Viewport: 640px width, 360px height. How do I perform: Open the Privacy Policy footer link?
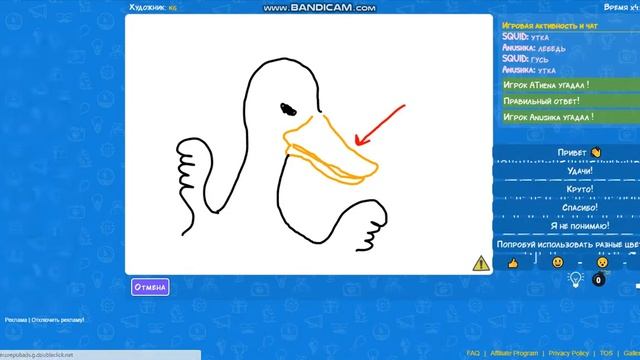click(569, 353)
